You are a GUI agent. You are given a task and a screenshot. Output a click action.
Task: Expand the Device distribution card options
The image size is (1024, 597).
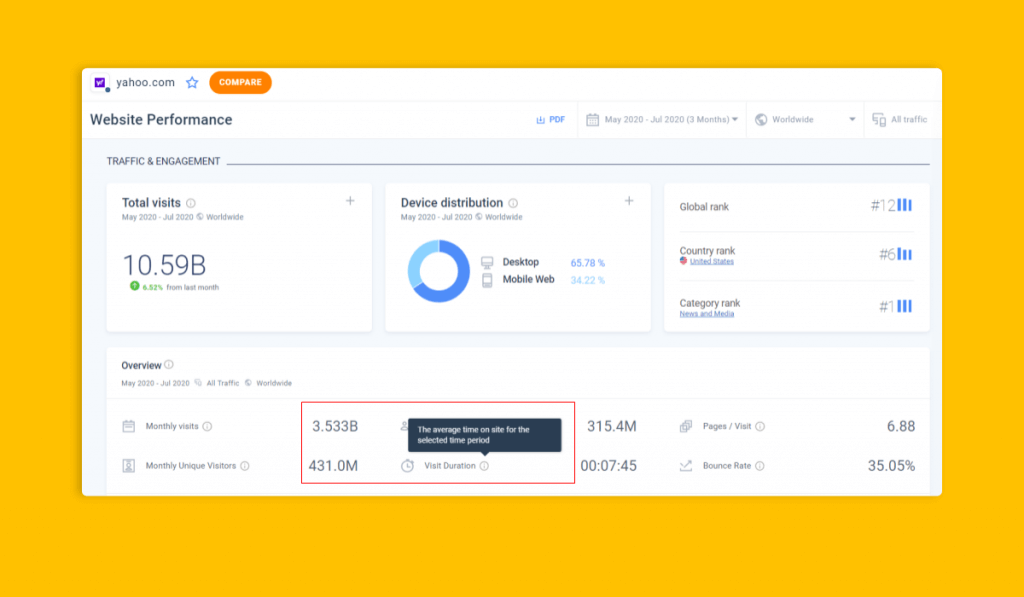tap(629, 200)
